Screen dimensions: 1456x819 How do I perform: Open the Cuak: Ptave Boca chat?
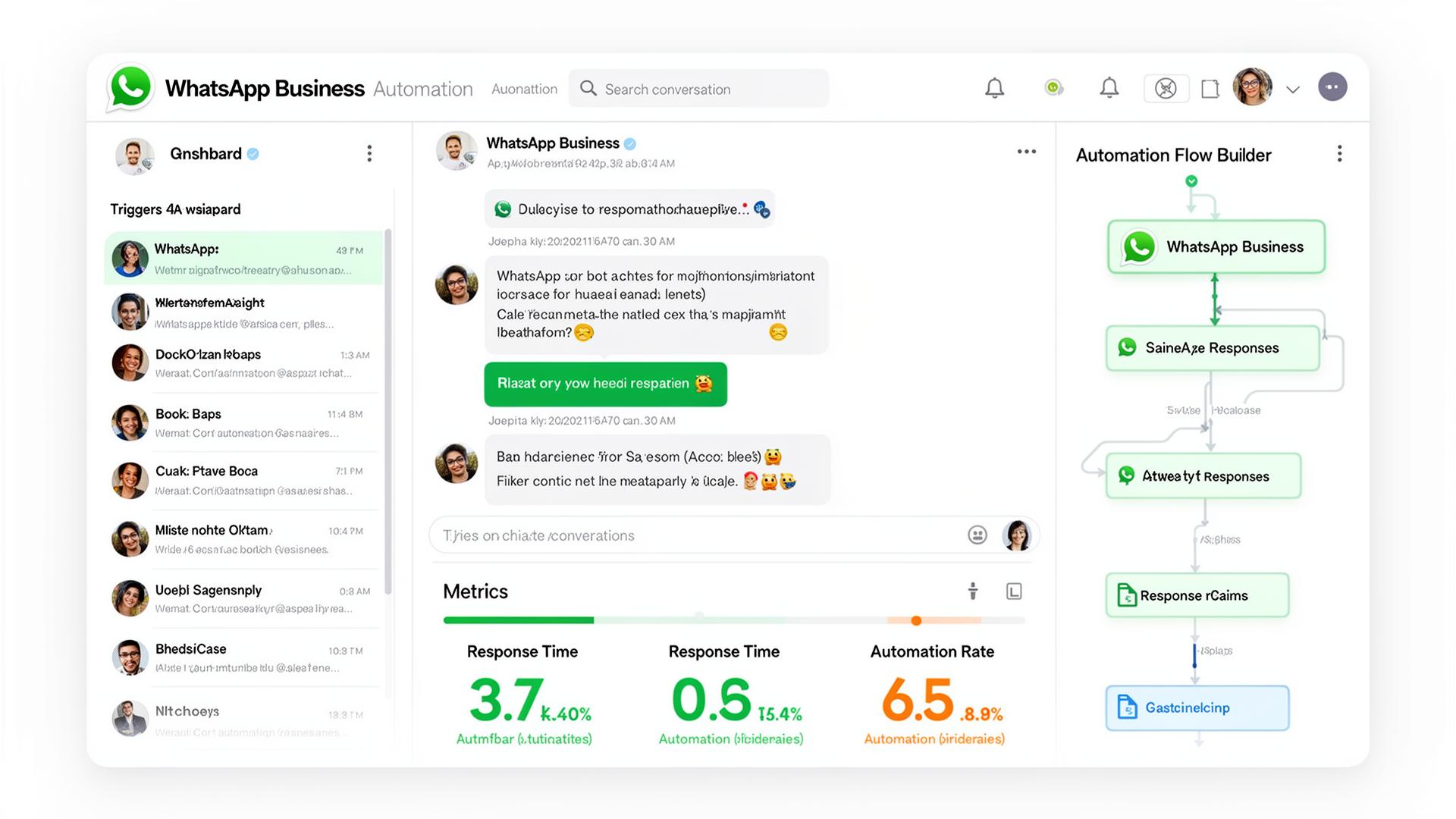(243, 481)
